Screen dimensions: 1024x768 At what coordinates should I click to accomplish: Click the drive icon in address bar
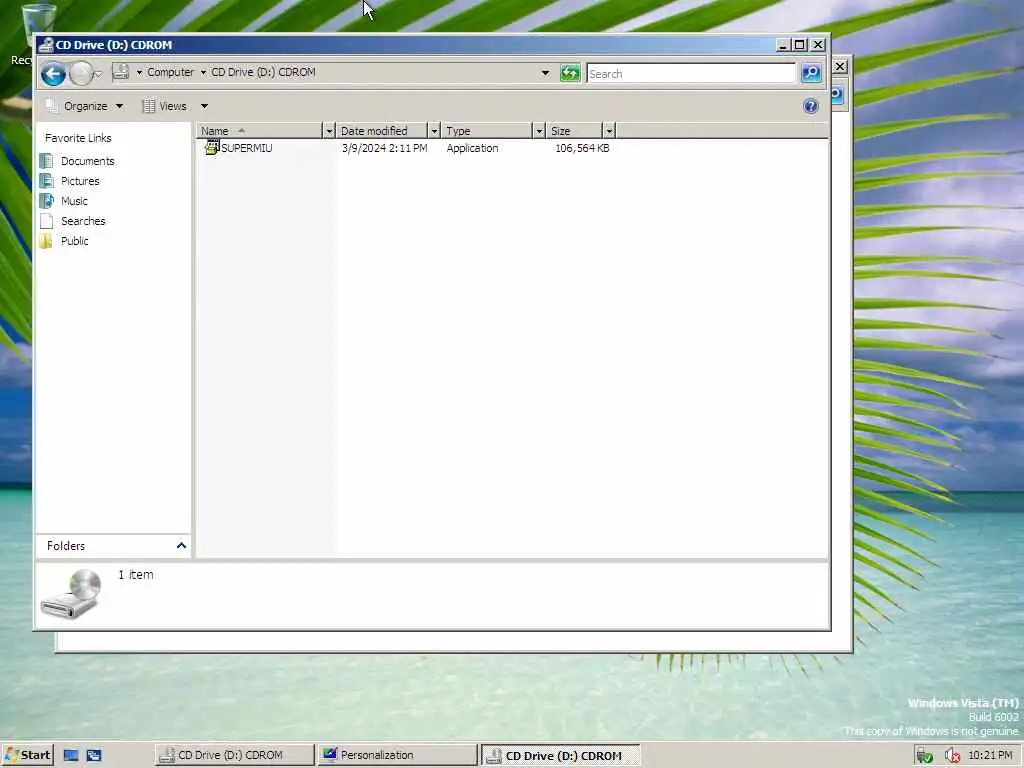pos(121,72)
